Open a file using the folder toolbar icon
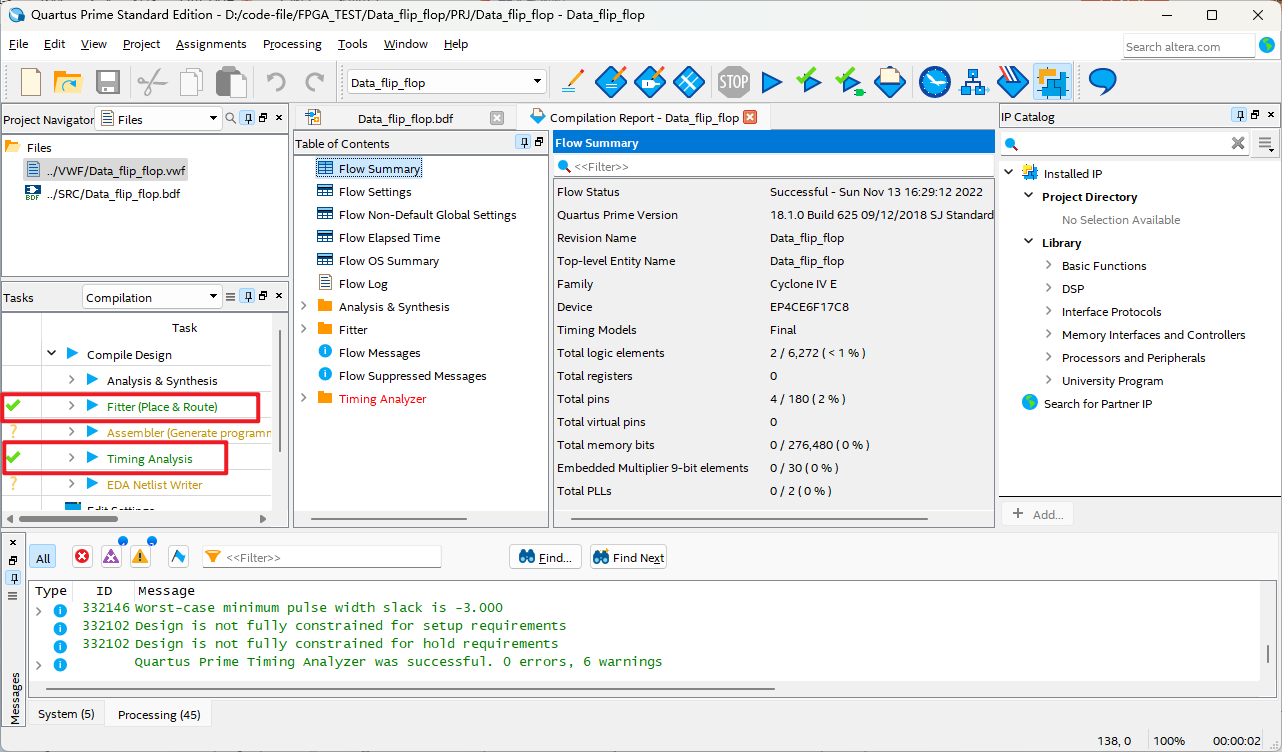This screenshot has height=752, width=1282. tap(67, 82)
